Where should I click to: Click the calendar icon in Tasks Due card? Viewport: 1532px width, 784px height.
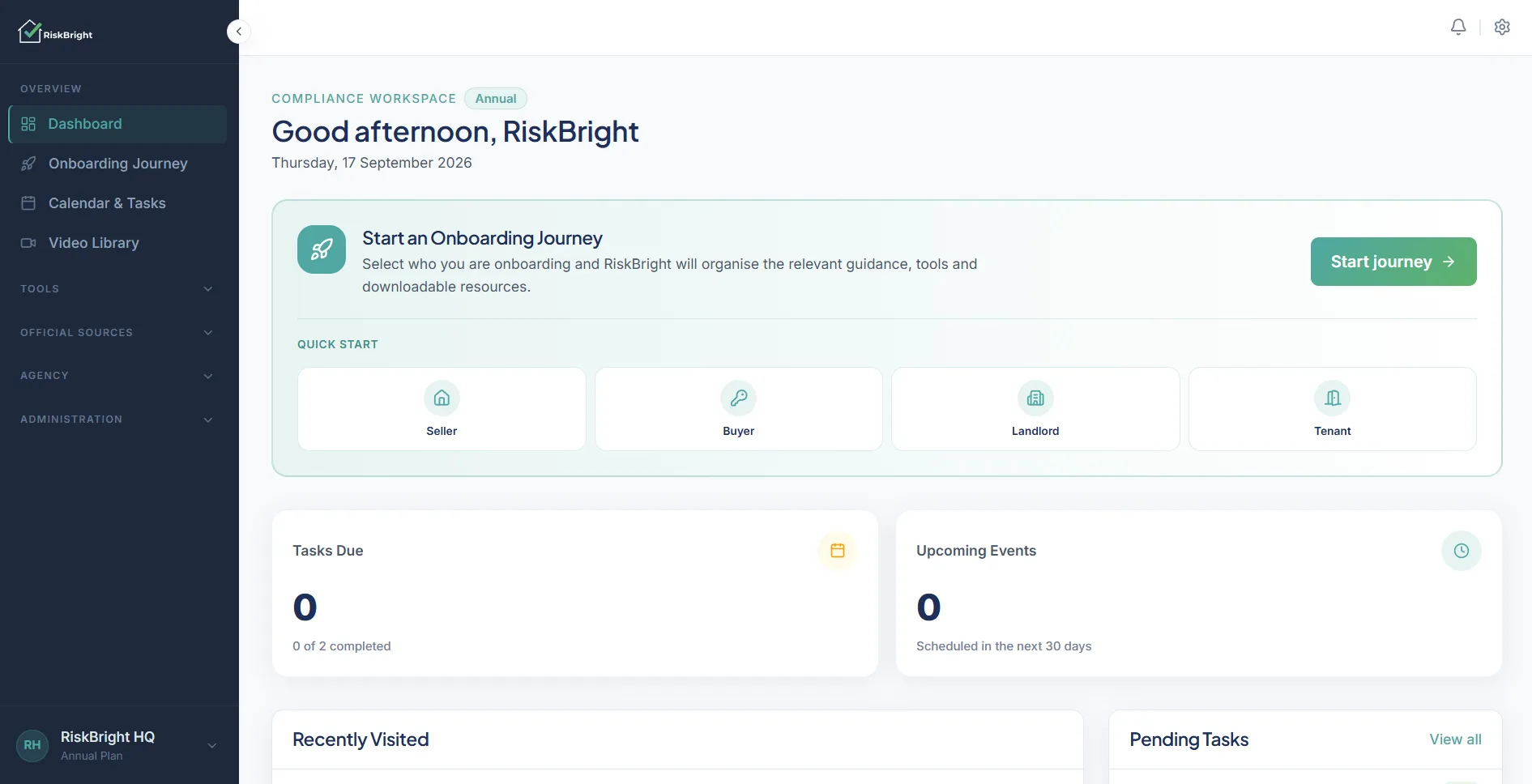838,551
